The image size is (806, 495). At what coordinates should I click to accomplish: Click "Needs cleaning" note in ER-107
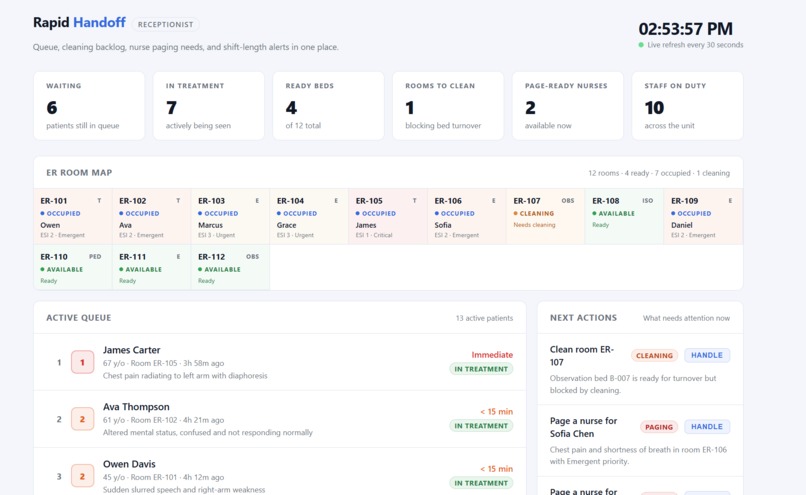pos(534,225)
